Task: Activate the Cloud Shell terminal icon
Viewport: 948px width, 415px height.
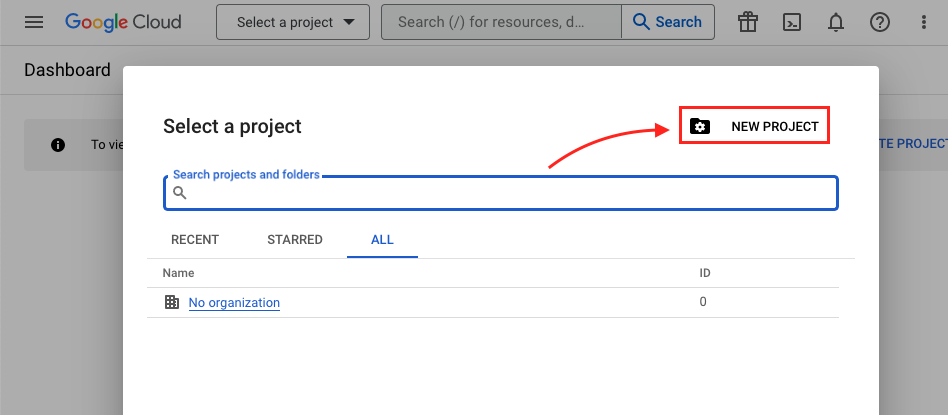Action: point(792,22)
